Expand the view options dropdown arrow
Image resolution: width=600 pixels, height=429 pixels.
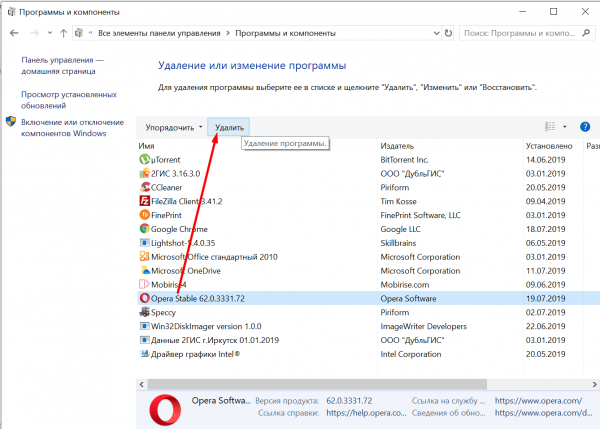[564, 127]
